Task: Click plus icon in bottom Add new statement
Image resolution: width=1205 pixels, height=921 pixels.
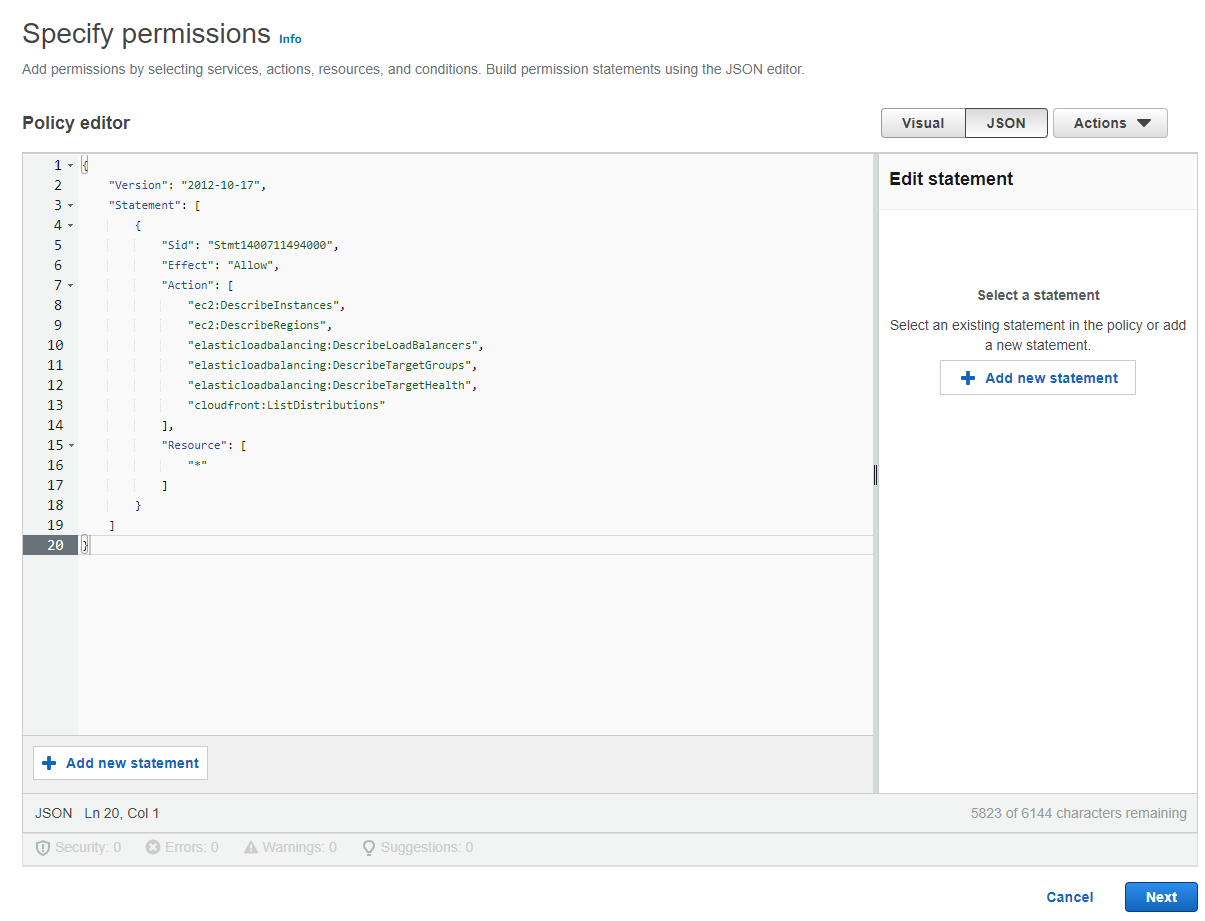Action: (49, 763)
